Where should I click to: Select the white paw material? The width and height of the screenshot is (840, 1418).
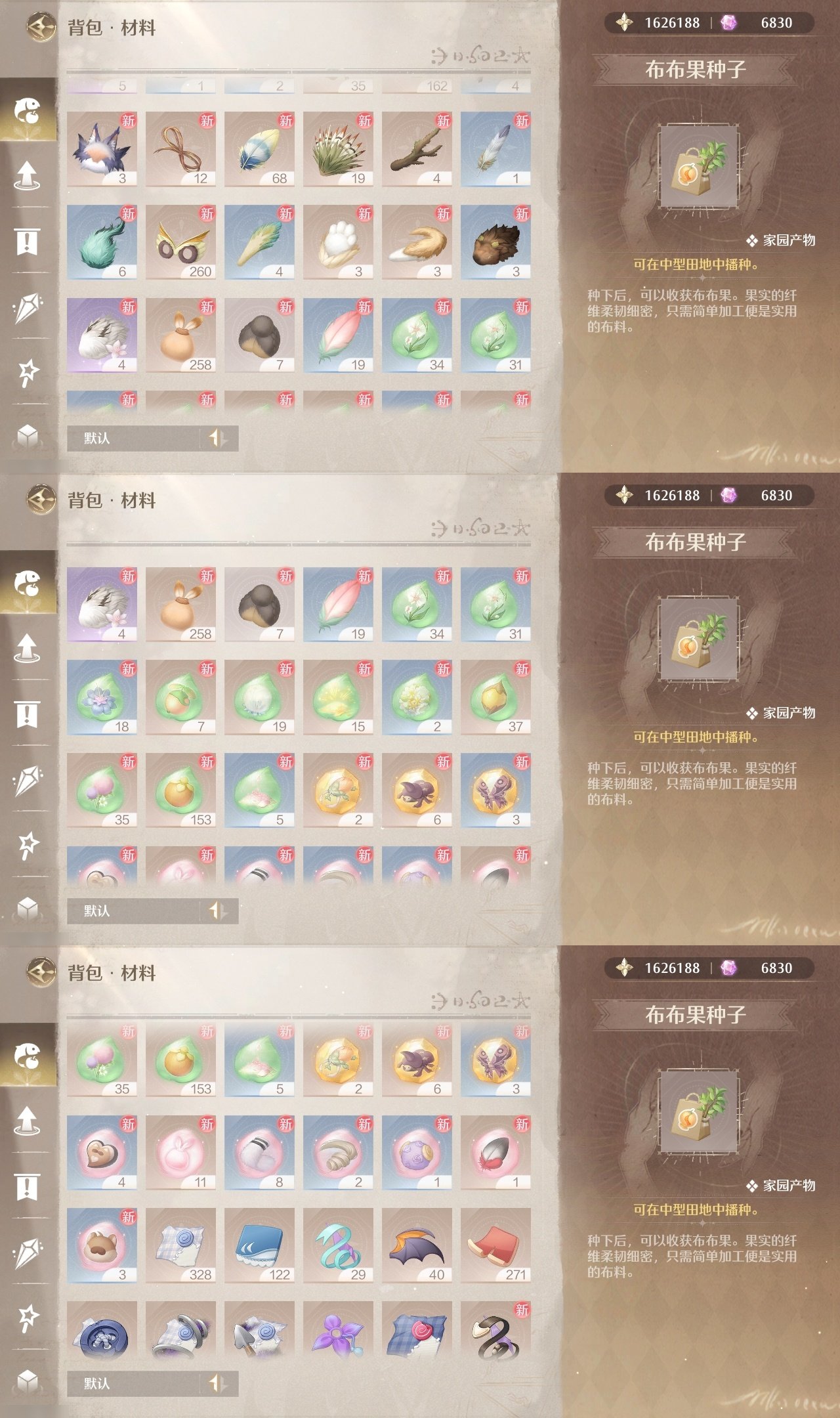[338, 242]
